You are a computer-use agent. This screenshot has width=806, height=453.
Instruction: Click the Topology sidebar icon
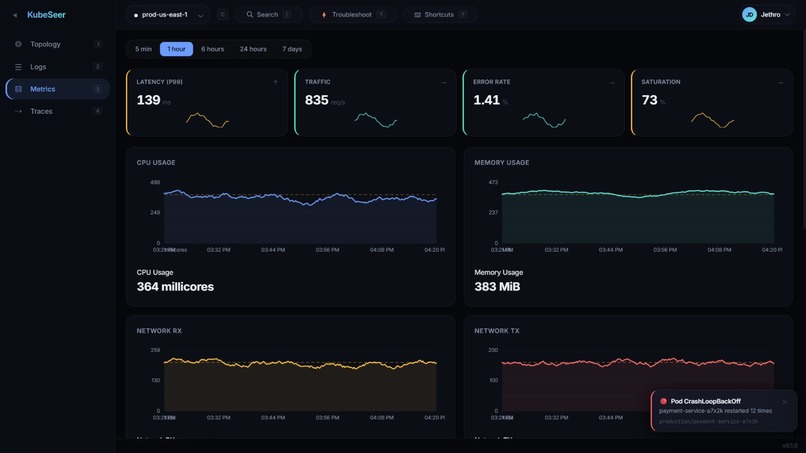[x=19, y=44]
